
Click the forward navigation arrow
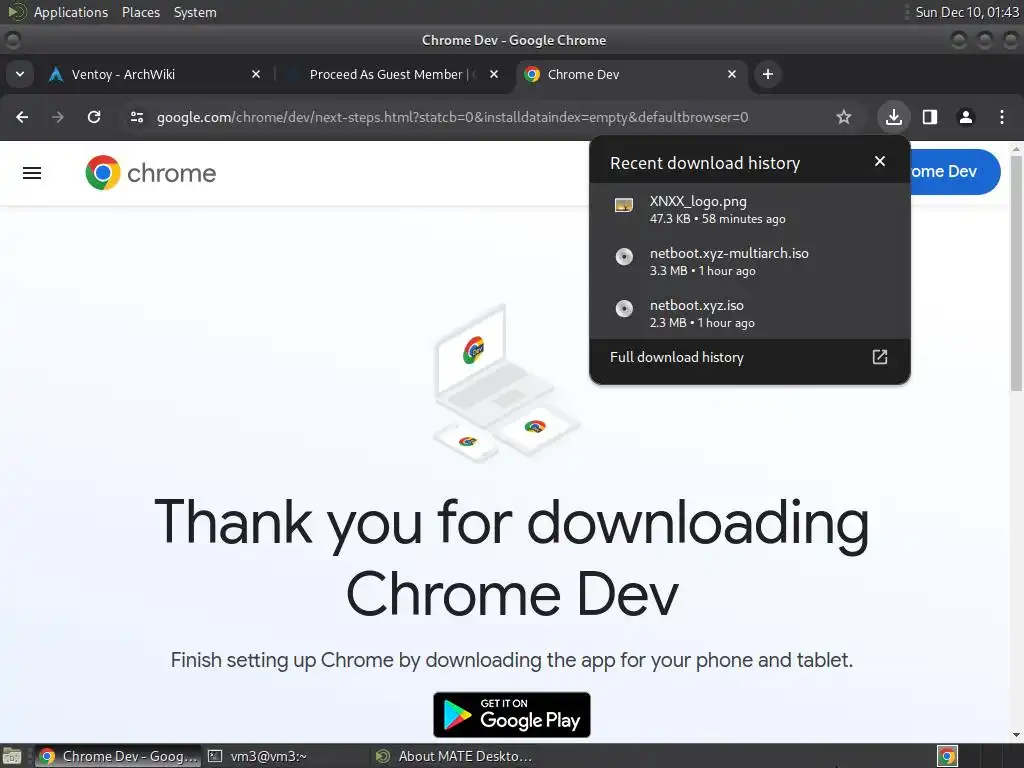pos(58,117)
